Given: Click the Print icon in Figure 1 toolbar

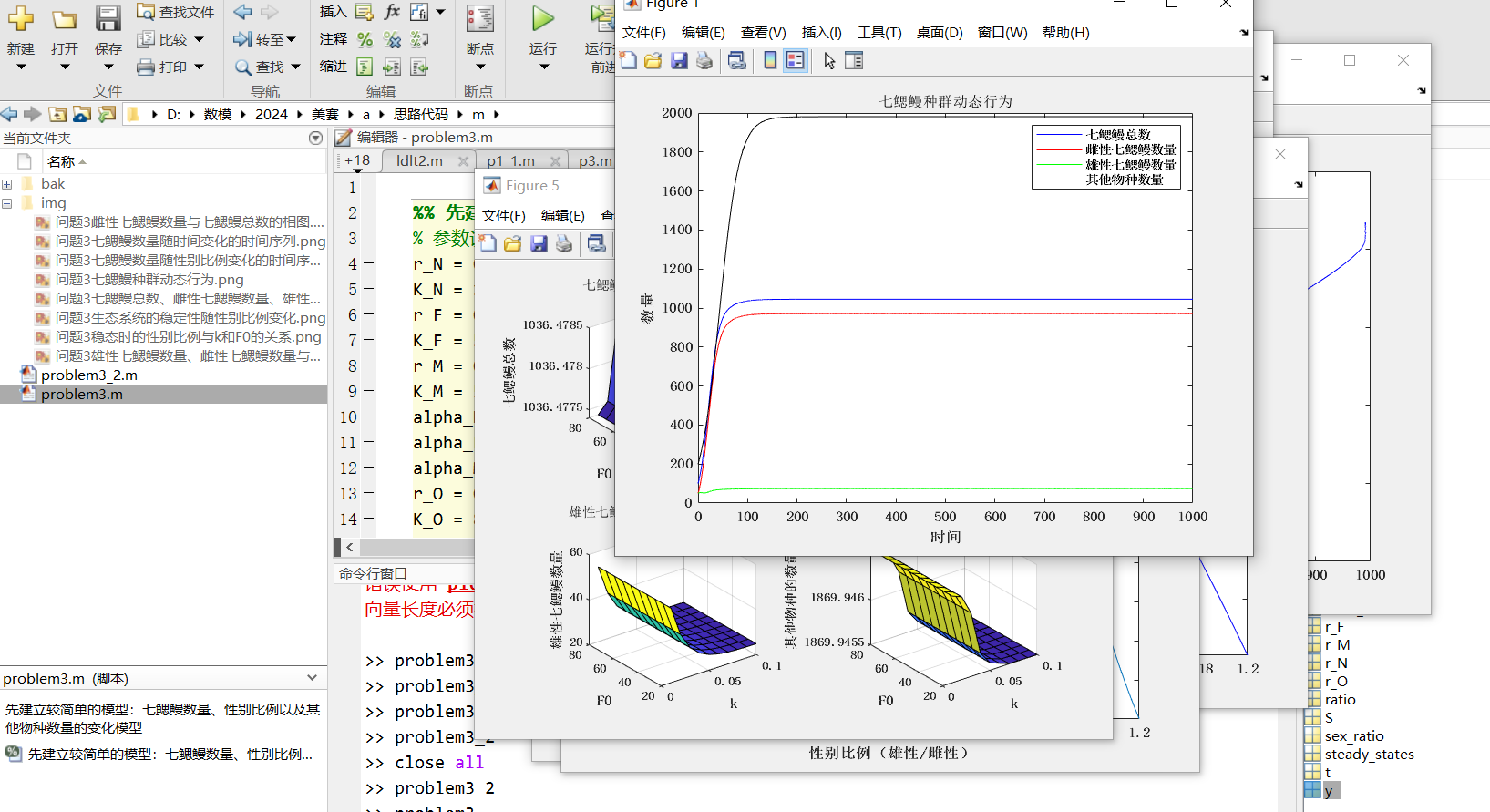Looking at the screenshot, I should pyautogui.click(x=704, y=61).
